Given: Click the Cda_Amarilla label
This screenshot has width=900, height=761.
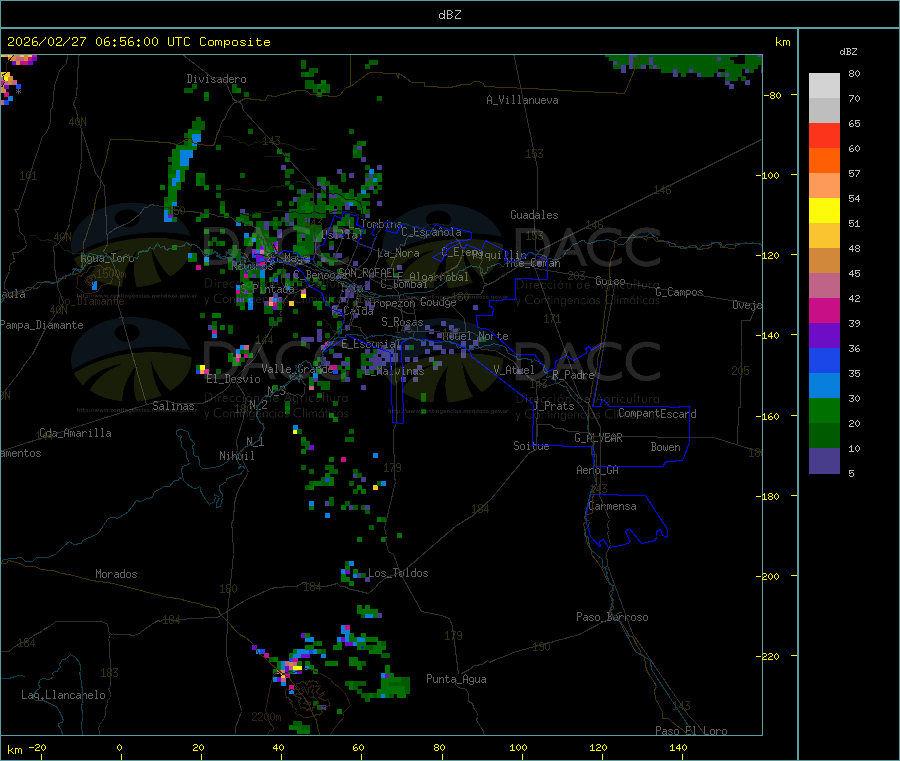Looking at the screenshot, I should (x=76, y=433).
